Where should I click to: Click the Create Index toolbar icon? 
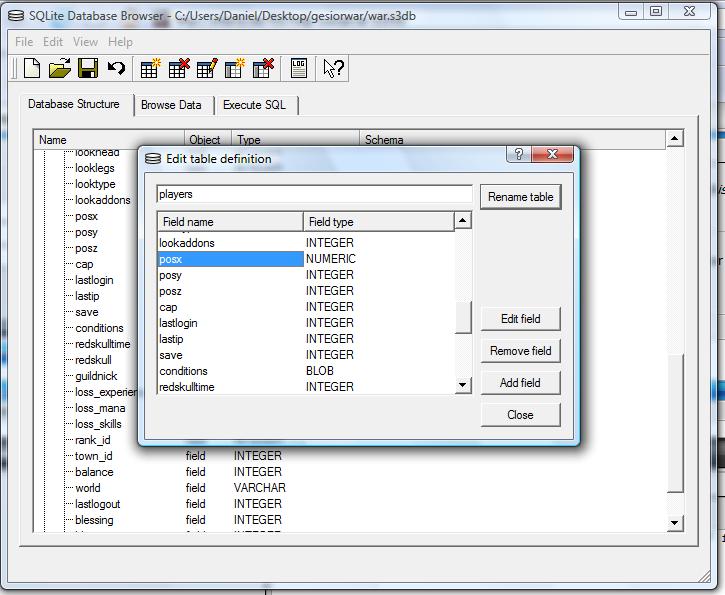tap(235, 68)
